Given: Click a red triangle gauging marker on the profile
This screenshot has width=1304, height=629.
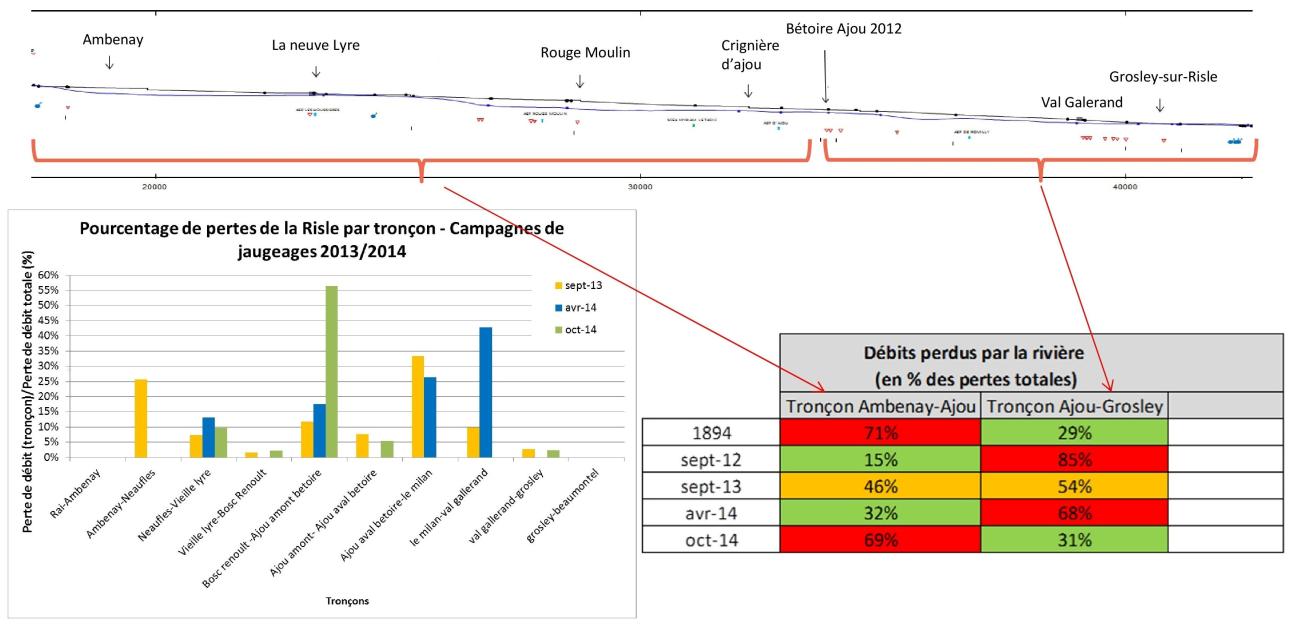Looking at the screenshot, I should (x=480, y=122).
